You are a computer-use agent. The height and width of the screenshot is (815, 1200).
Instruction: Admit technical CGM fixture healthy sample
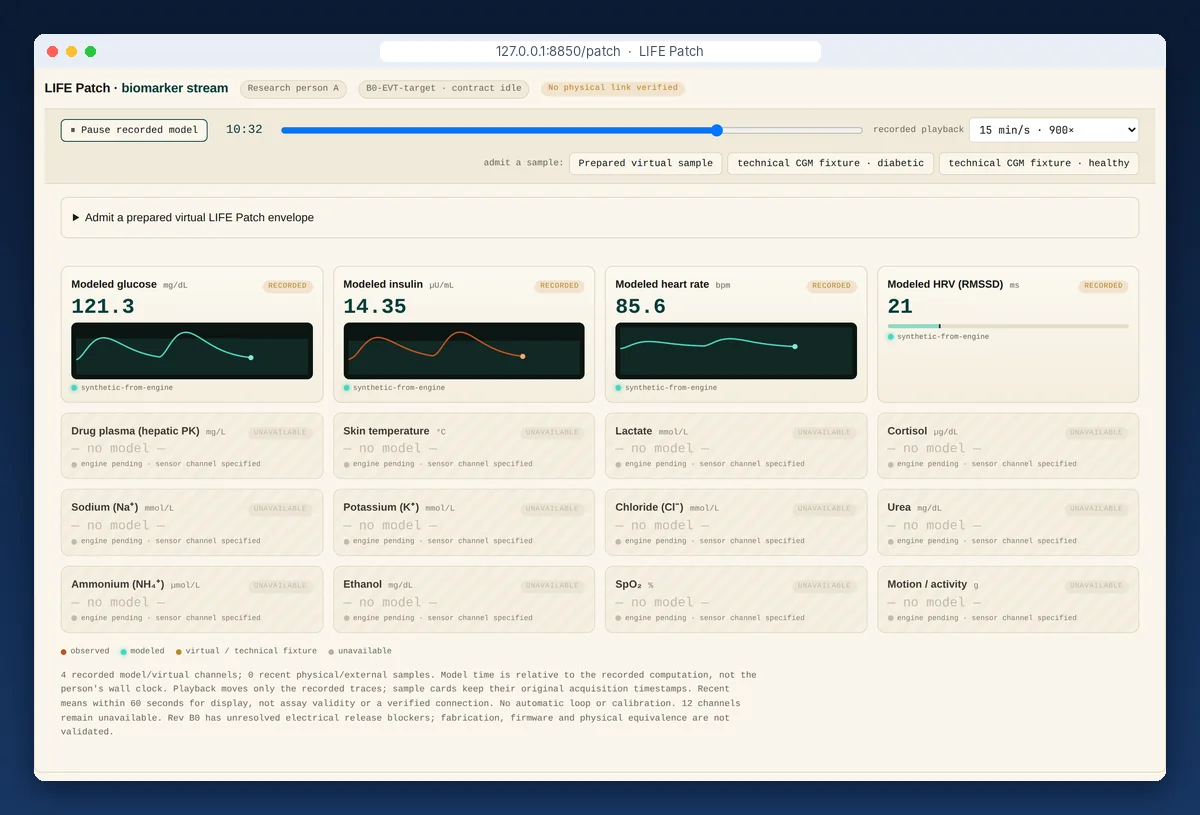coord(1039,163)
